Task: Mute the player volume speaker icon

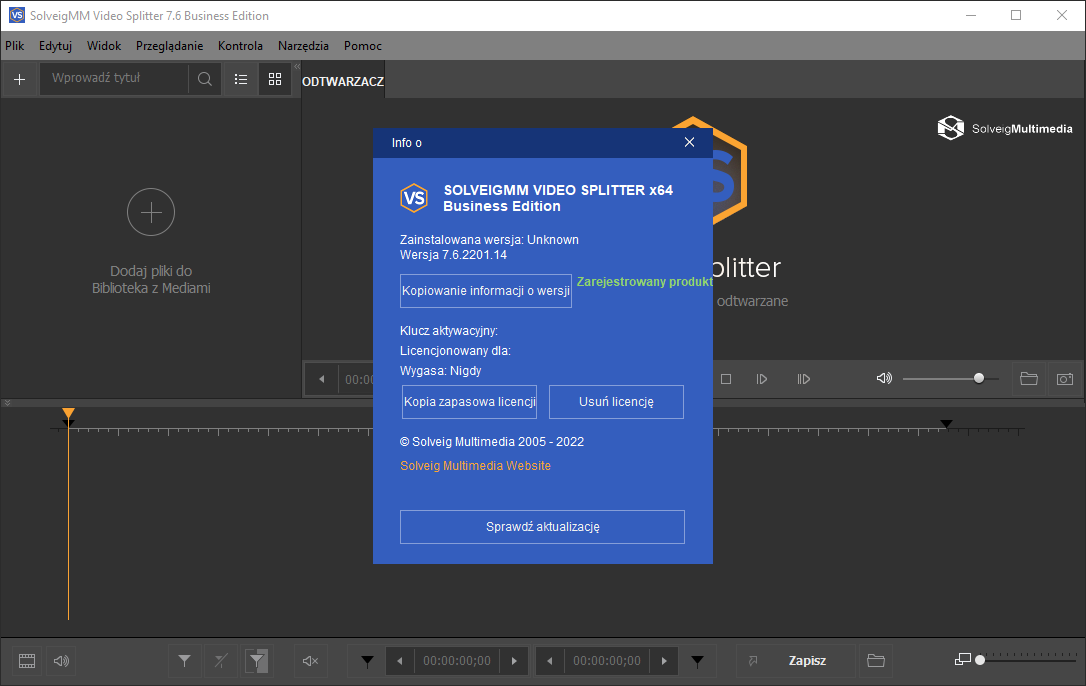Action: click(884, 378)
